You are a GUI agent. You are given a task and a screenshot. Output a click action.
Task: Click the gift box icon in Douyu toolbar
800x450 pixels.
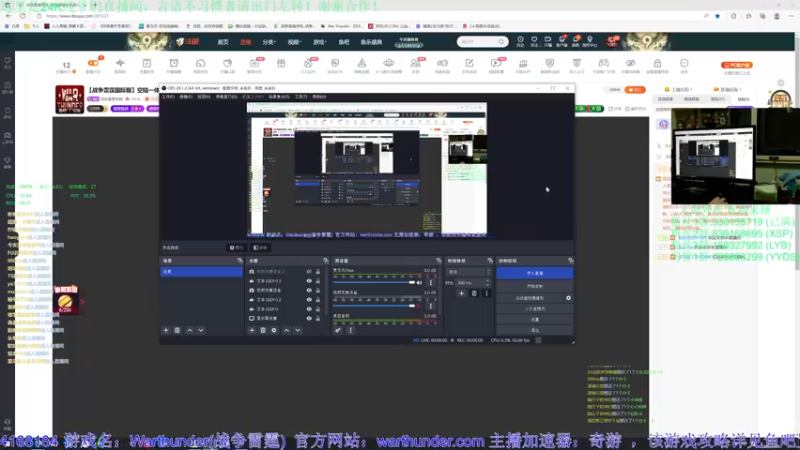[x=281, y=64]
